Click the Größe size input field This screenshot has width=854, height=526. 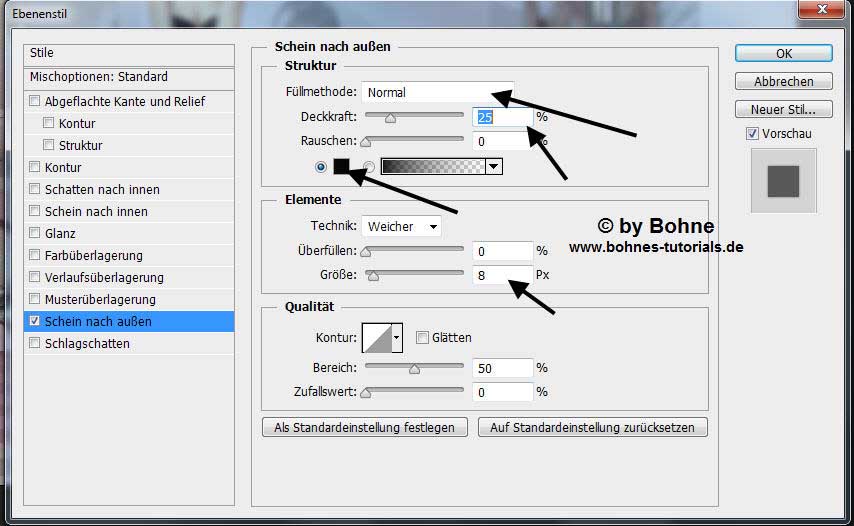(x=502, y=274)
